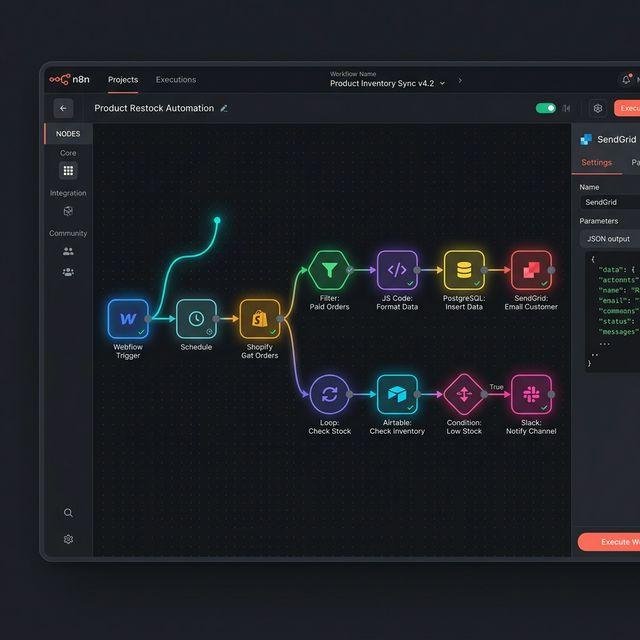The width and height of the screenshot is (640, 640).
Task: Select the JS Code Format Data node
Action: point(397,270)
